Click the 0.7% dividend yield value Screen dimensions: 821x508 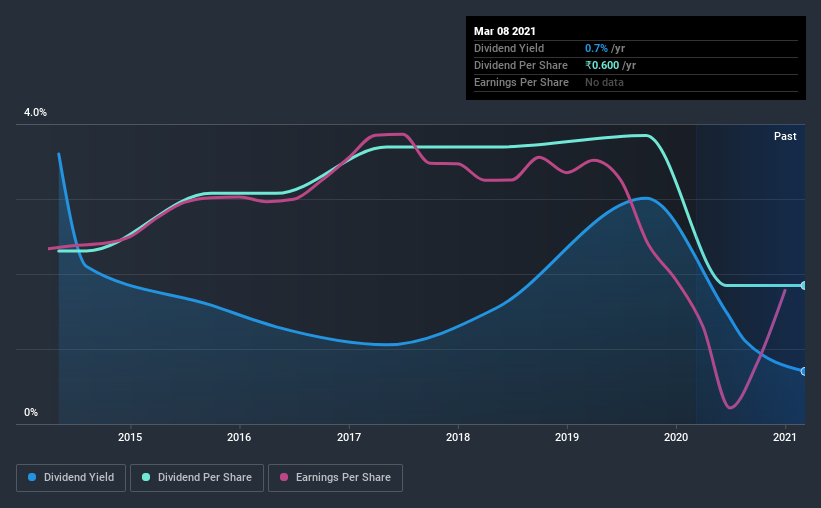coord(596,48)
